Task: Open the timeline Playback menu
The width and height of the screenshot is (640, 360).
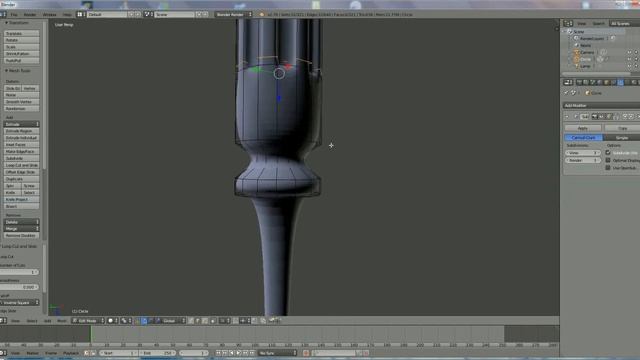Action: click(x=71, y=353)
